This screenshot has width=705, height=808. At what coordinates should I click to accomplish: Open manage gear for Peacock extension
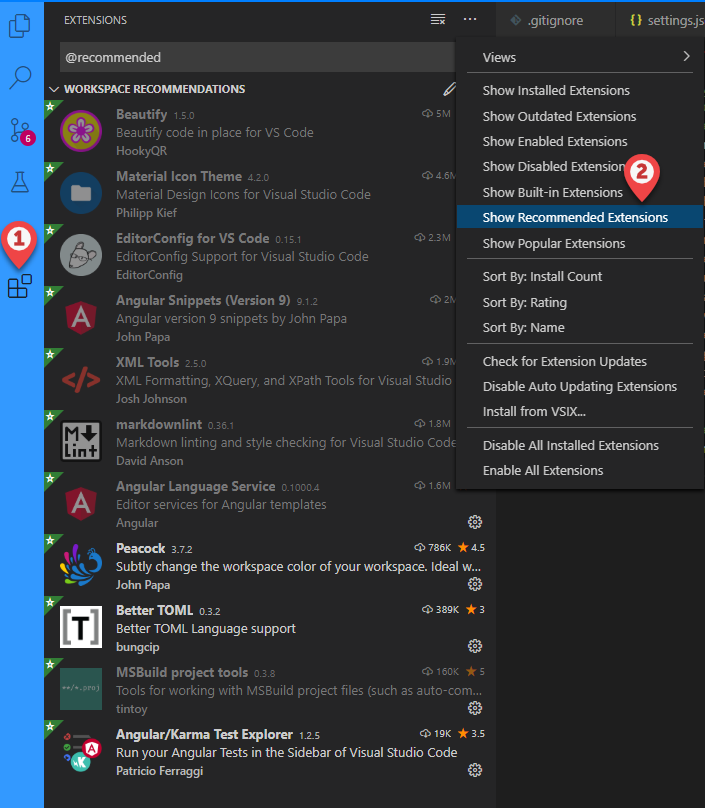pos(475,584)
